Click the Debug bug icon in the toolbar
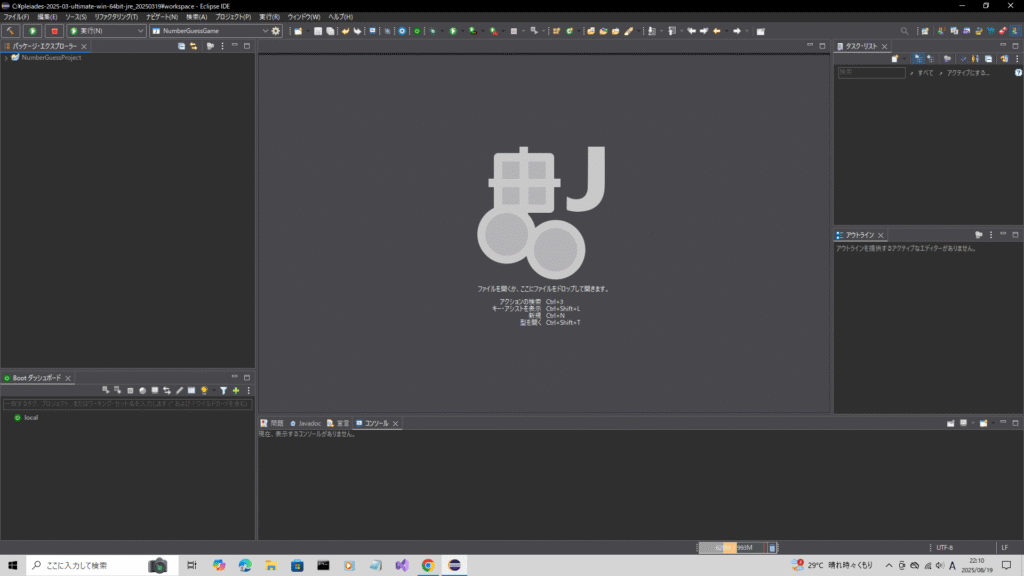1024x576 pixels. coord(432,31)
